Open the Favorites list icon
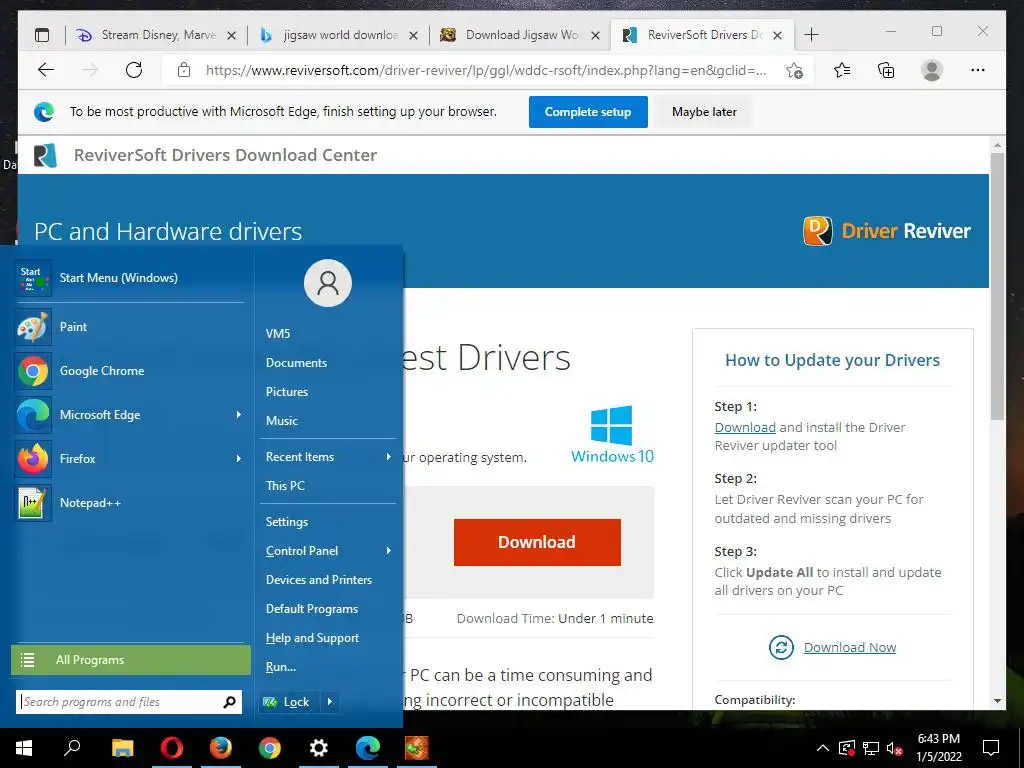The image size is (1024, 768). click(842, 70)
